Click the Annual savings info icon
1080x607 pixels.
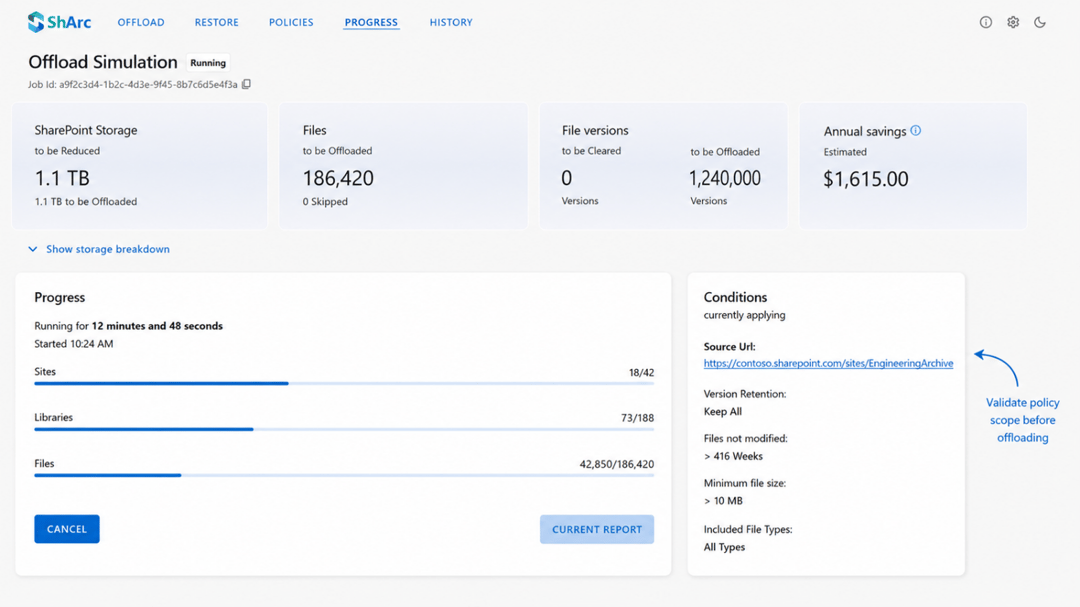(x=915, y=130)
